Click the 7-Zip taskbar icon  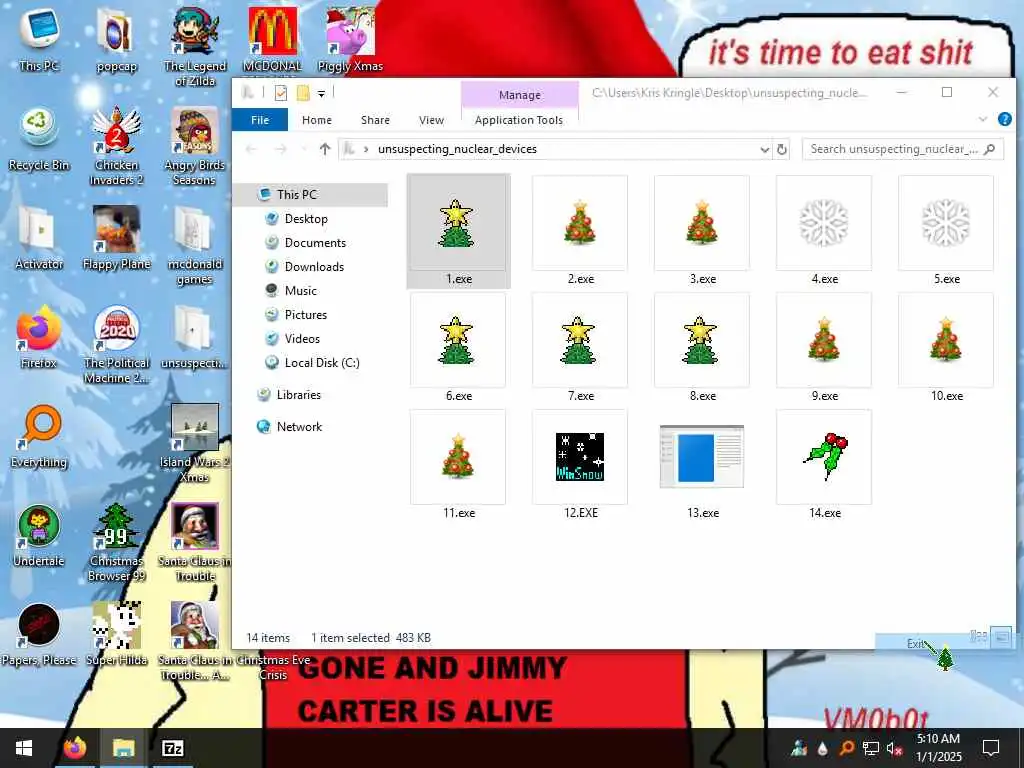coord(172,748)
